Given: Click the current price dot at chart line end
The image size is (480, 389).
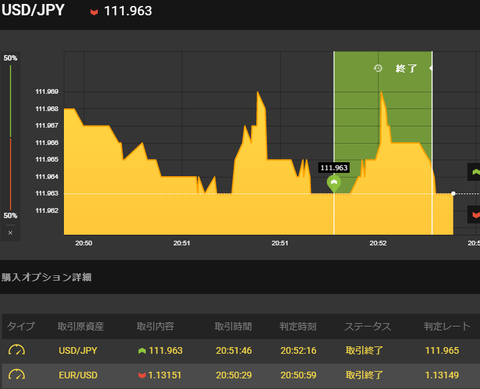Looking at the screenshot, I should (x=453, y=193).
